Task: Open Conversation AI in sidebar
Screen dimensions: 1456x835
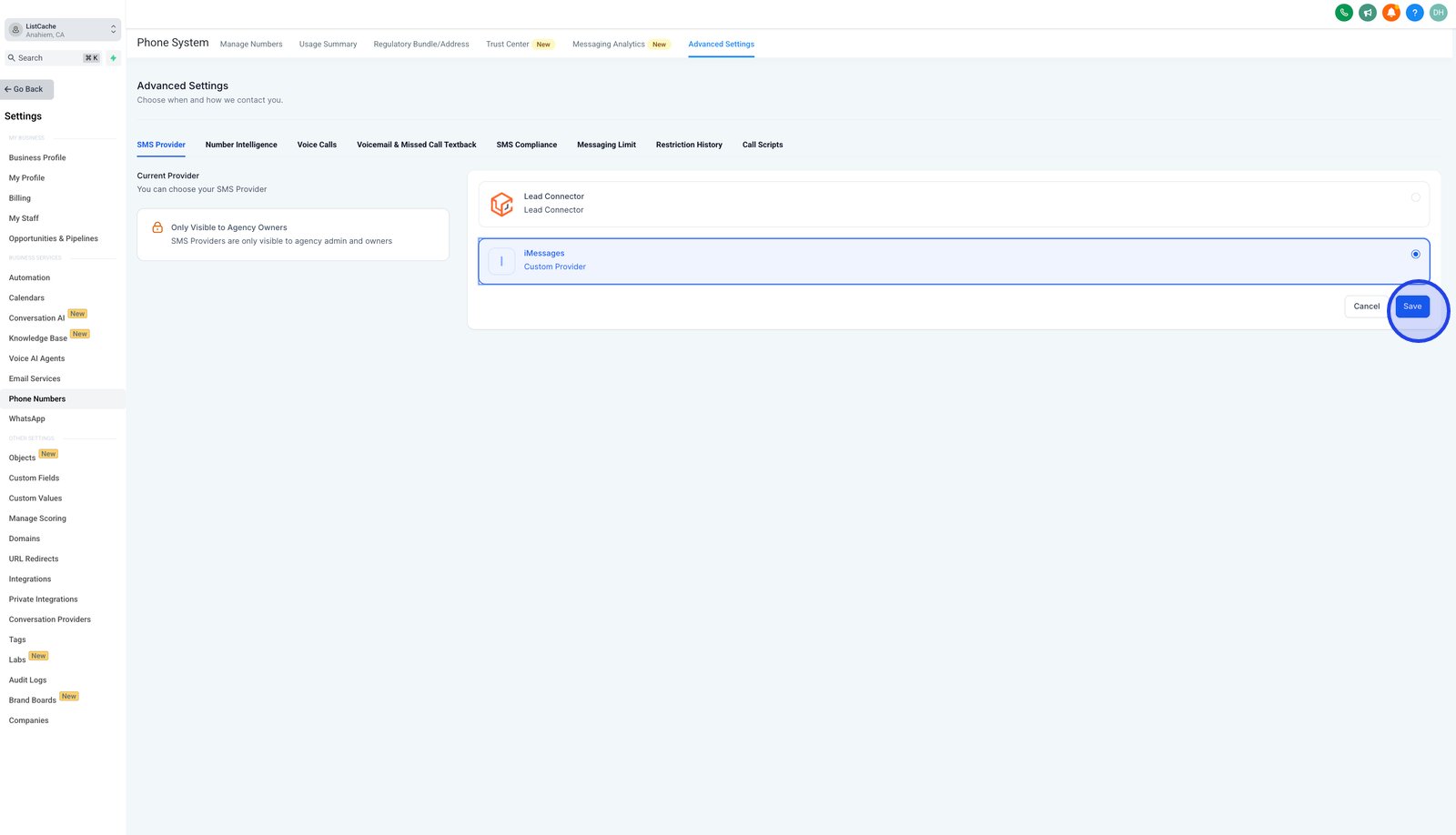Action: click(36, 318)
